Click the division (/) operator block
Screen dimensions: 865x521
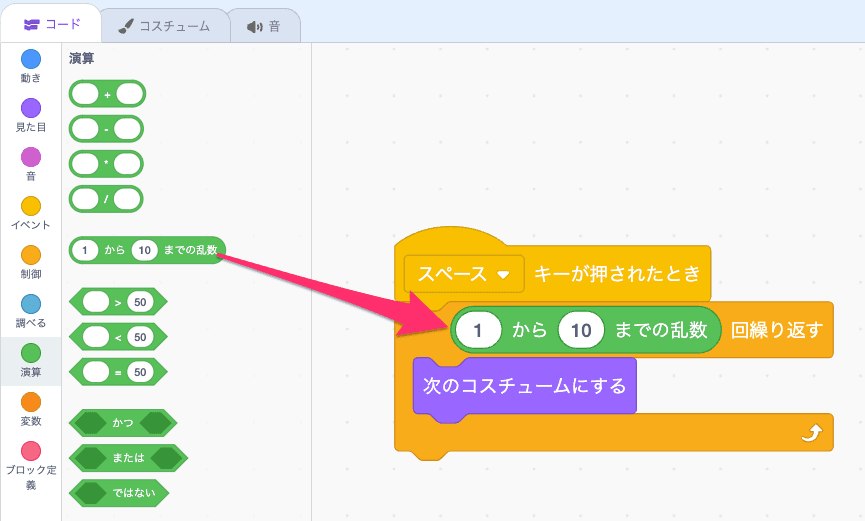click(x=106, y=199)
